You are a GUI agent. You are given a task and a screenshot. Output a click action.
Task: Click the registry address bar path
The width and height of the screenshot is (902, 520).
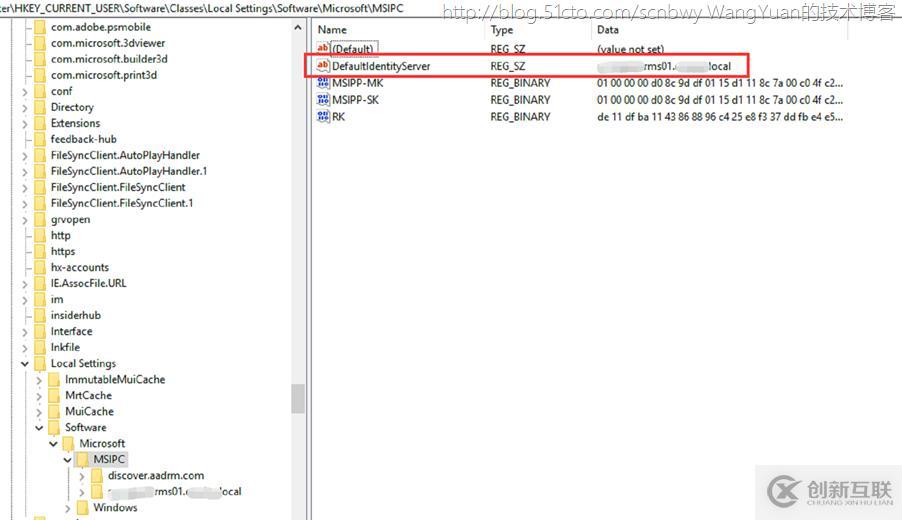[201, 8]
